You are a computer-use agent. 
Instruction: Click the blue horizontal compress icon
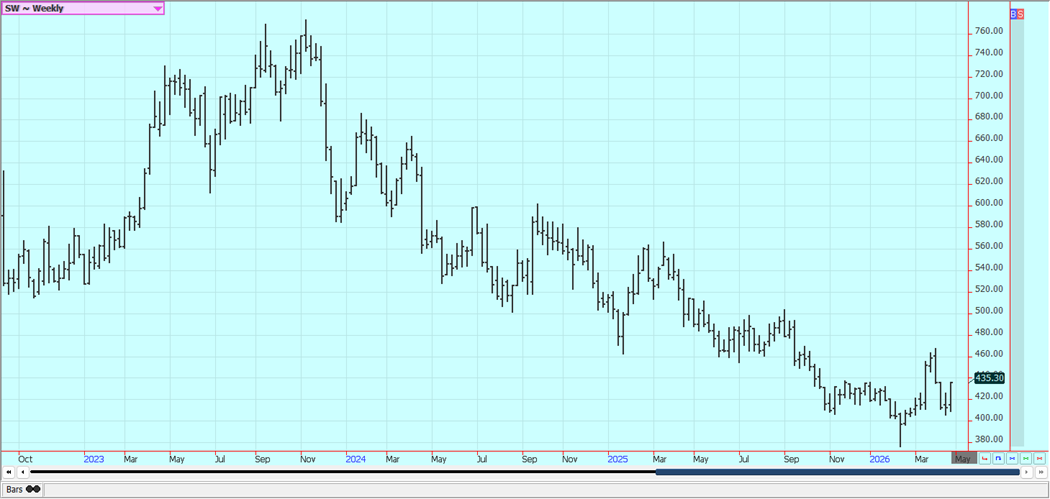pos(1013,459)
